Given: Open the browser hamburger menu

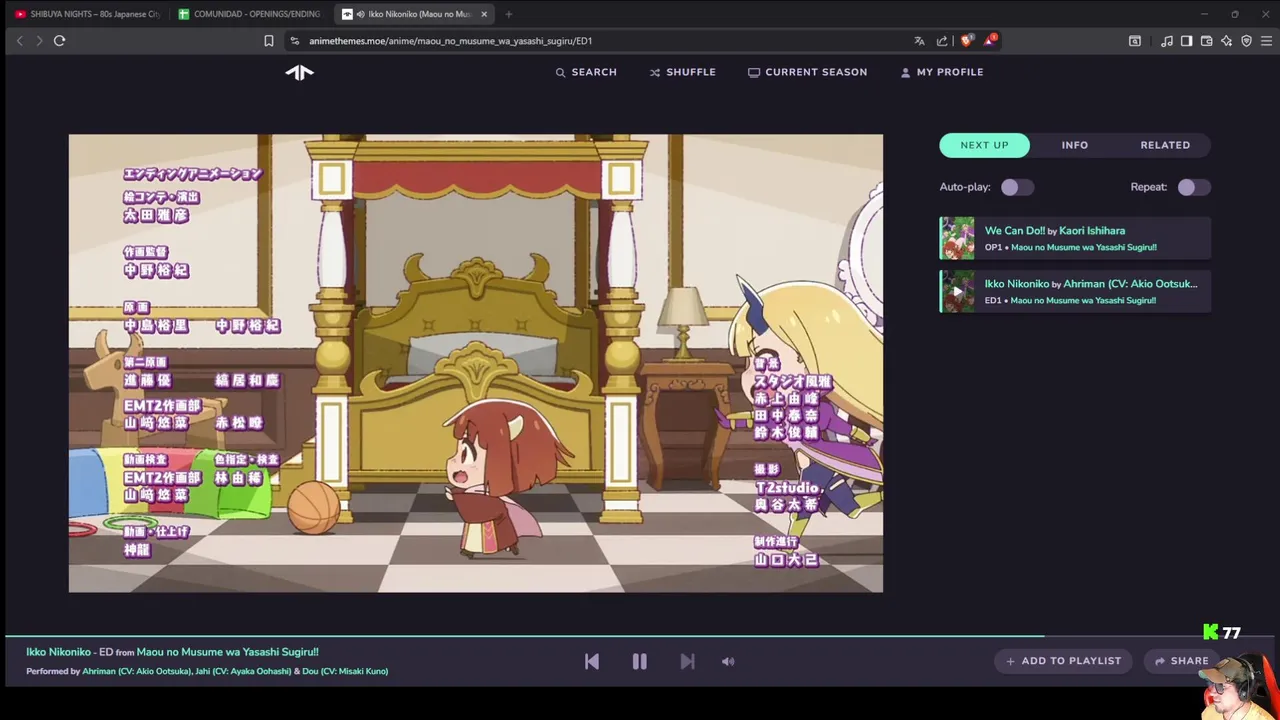Looking at the screenshot, I should click(1267, 41).
